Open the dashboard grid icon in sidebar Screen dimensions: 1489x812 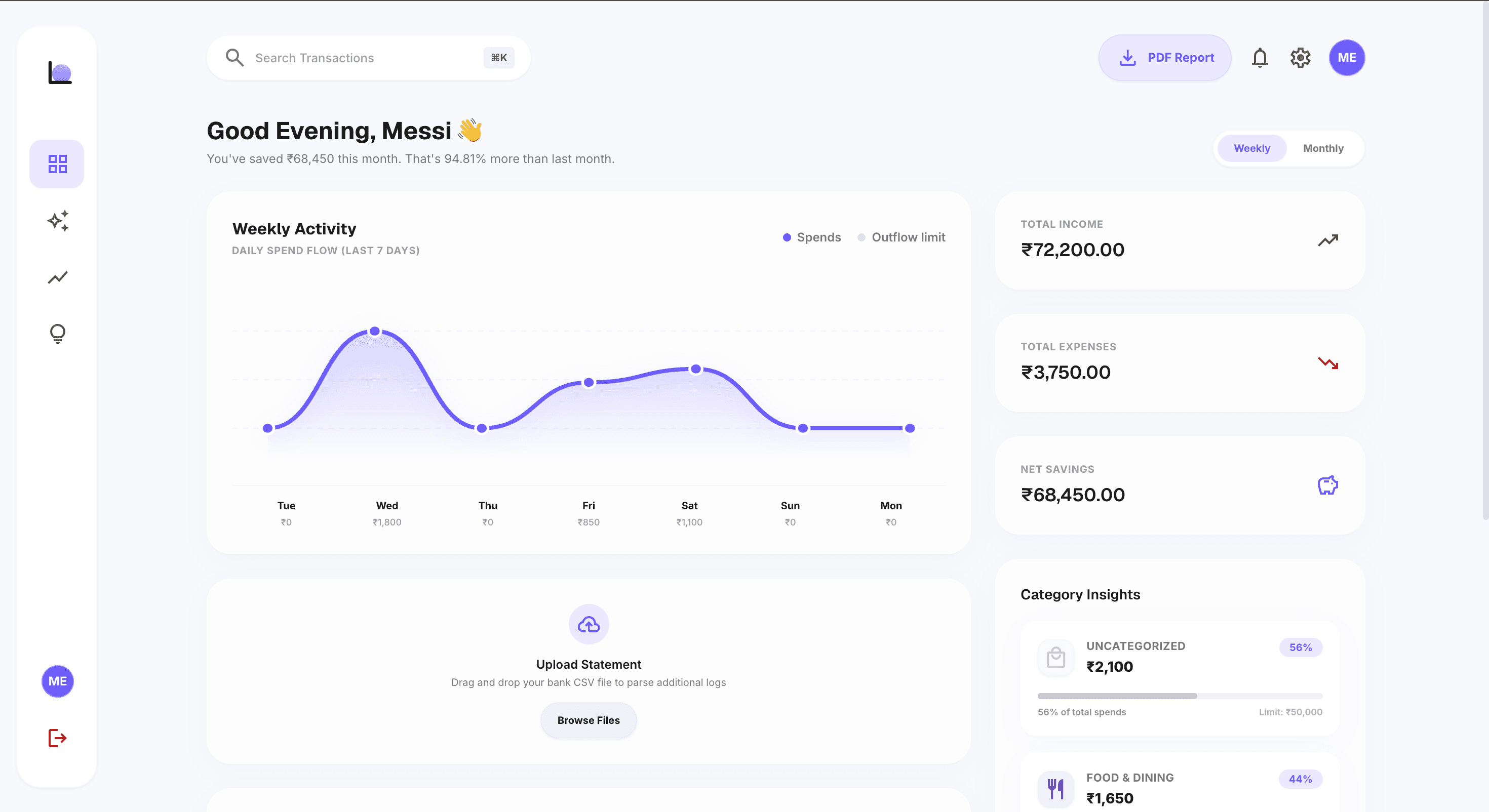pos(57,164)
